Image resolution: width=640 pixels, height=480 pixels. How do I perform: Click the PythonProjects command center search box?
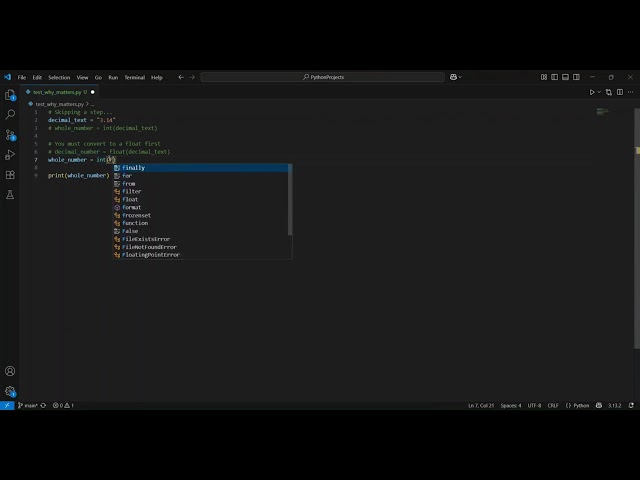[322, 77]
